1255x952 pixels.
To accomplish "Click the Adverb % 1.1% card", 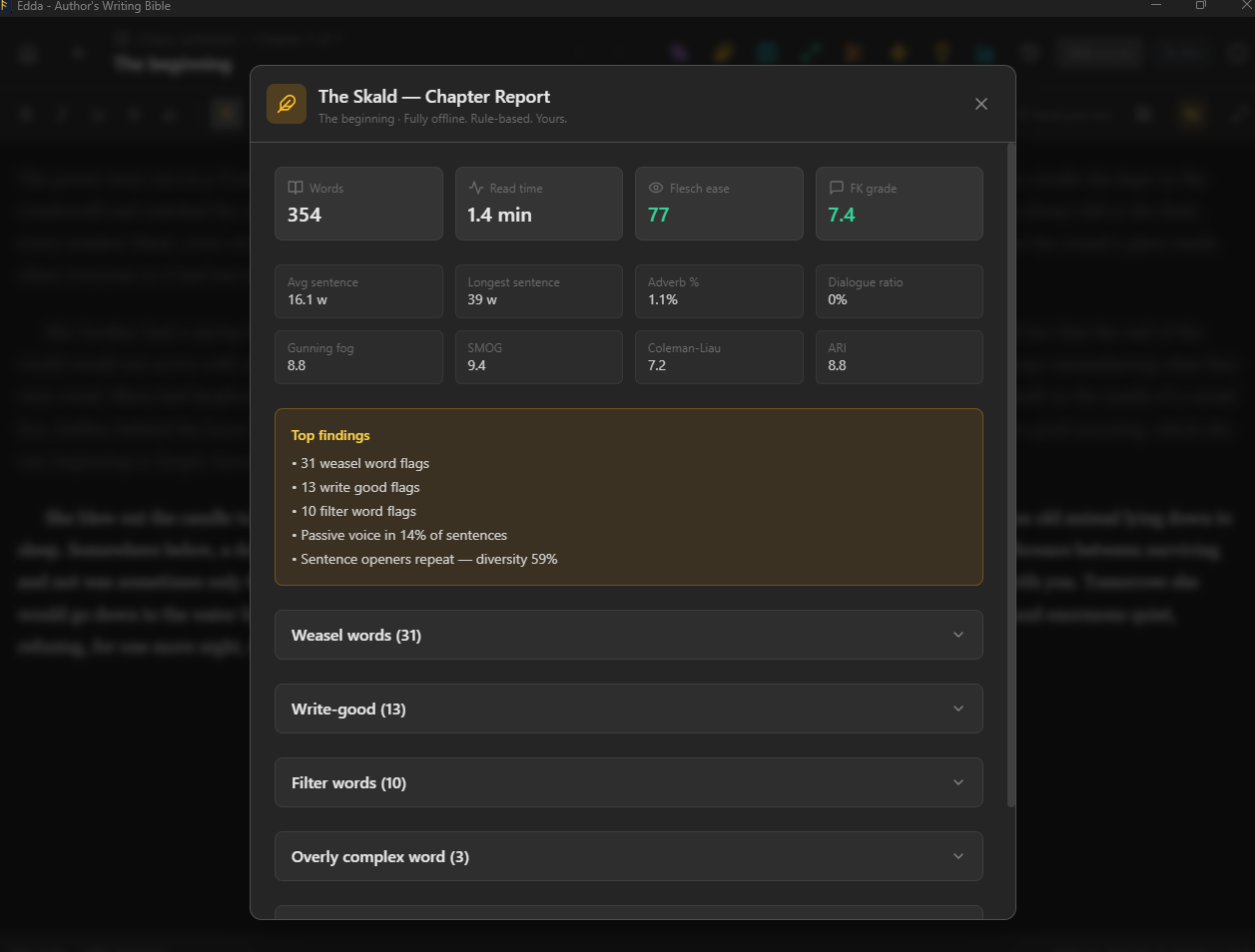I will (719, 291).
